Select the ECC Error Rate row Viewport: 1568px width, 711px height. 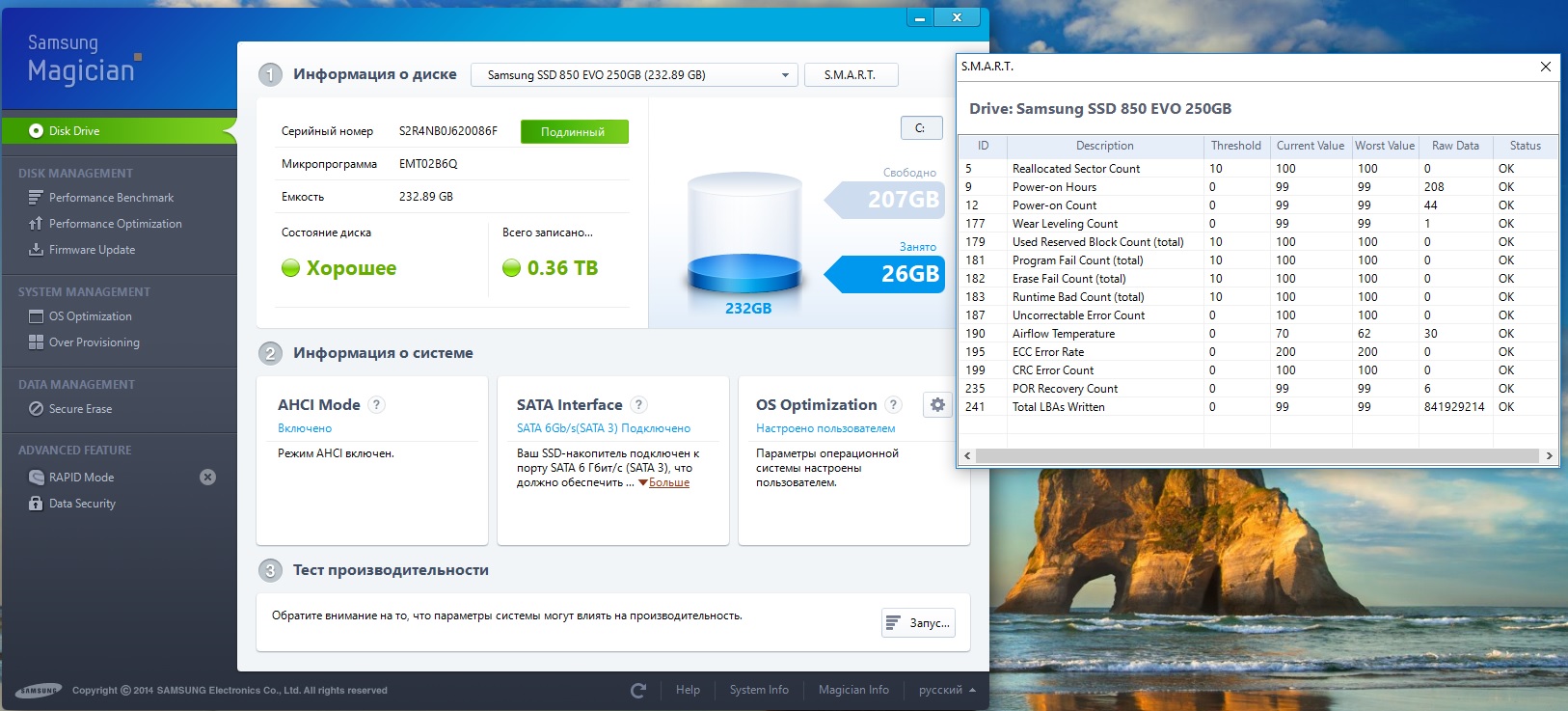point(1258,352)
